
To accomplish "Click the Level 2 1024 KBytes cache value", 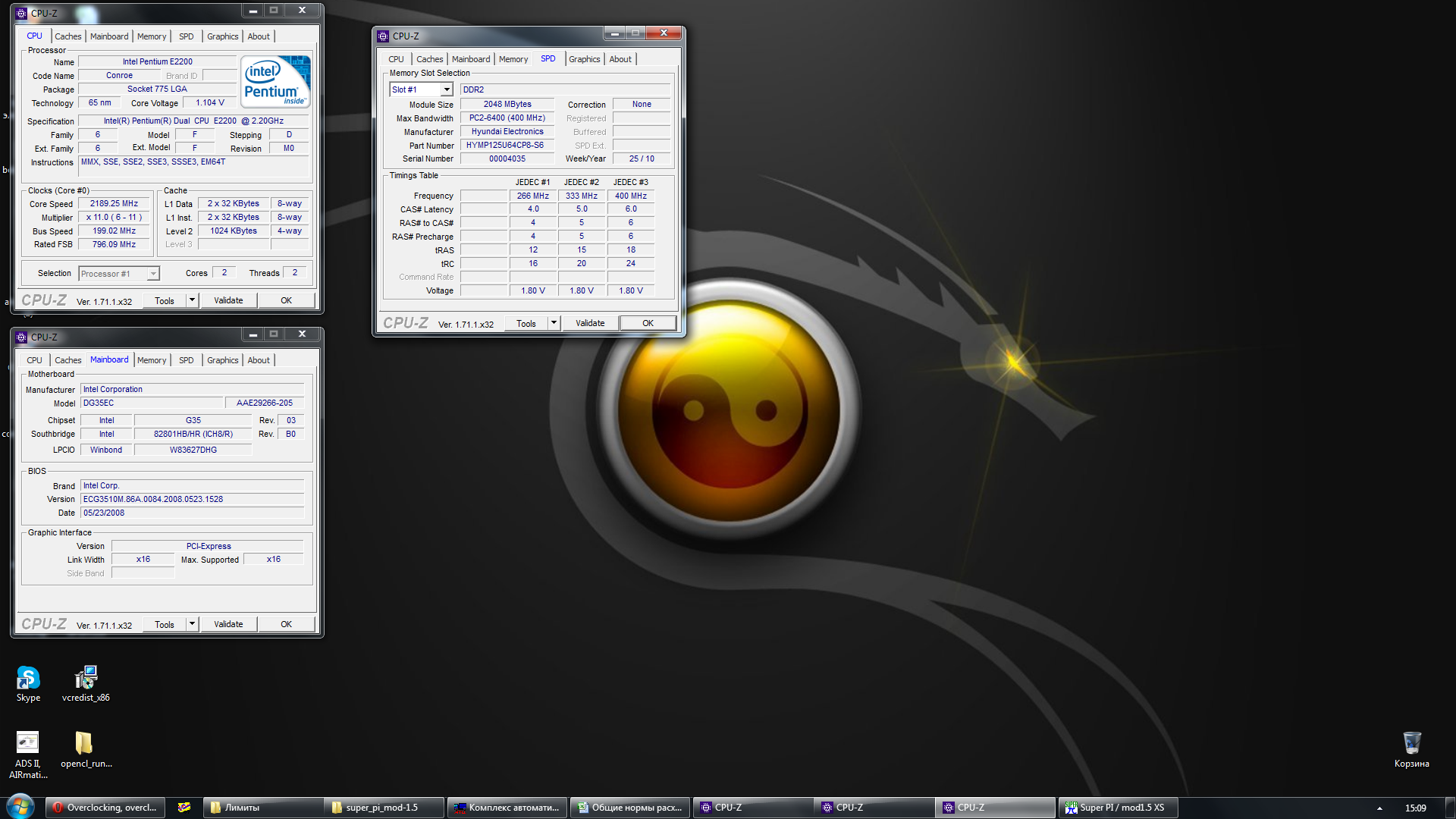I will tap(234, 231).
